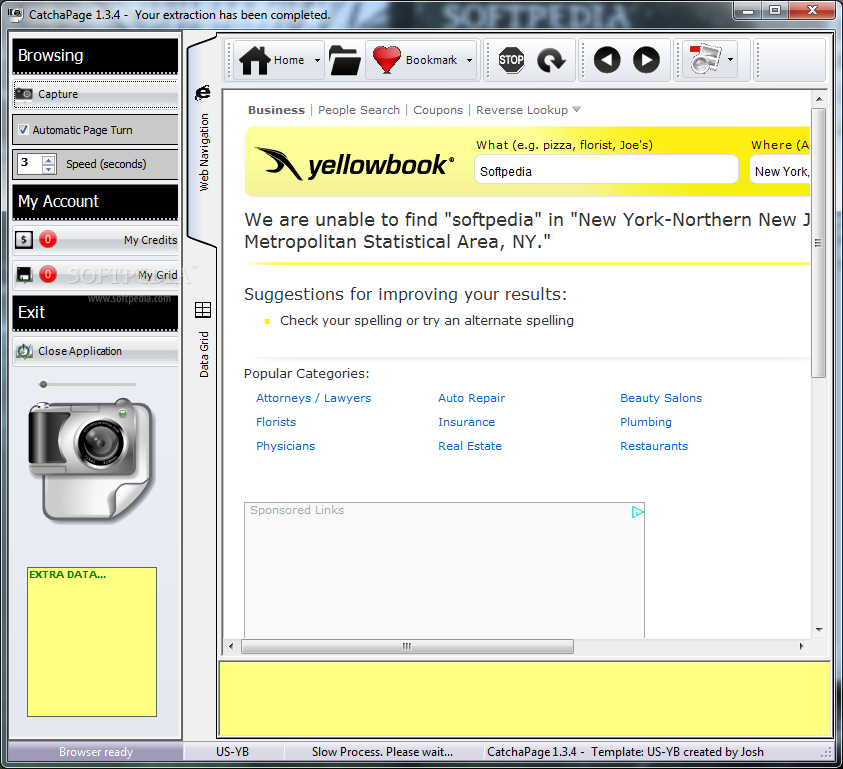Click the What search field with Softpedia
Viewport: 843px width, 769px height.
tap(606, 171)
